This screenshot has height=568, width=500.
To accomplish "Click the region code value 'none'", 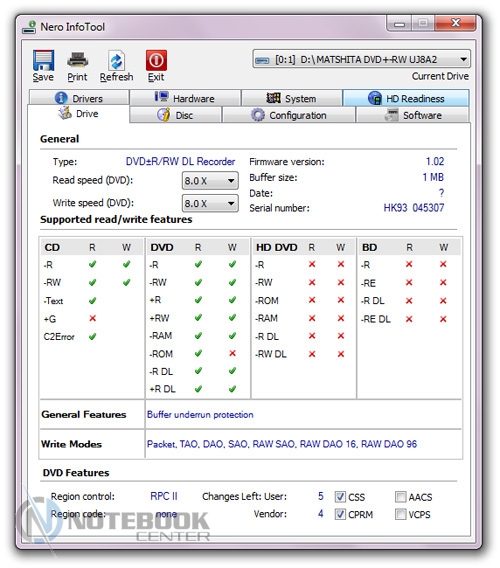I will click(x=166, y=514).
